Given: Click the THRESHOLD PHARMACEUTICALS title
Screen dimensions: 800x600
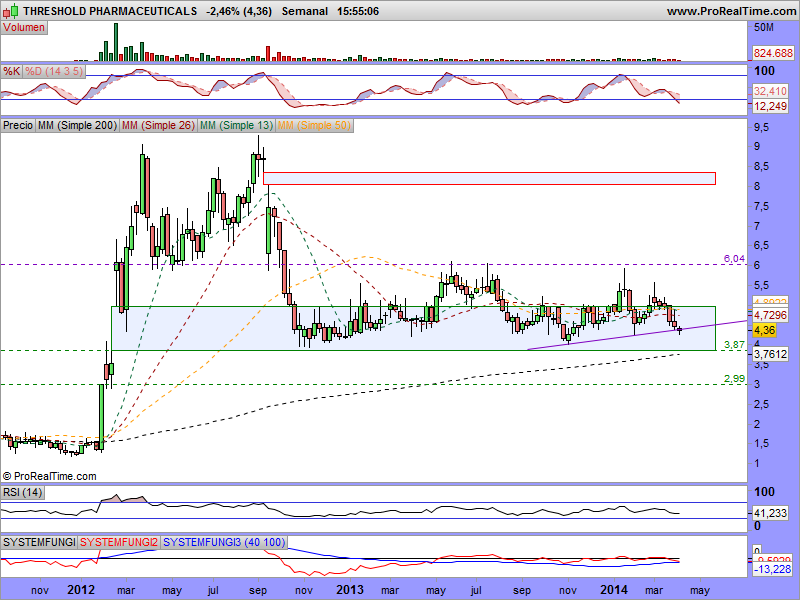Looking at the screenshot, I should (110, 11).
